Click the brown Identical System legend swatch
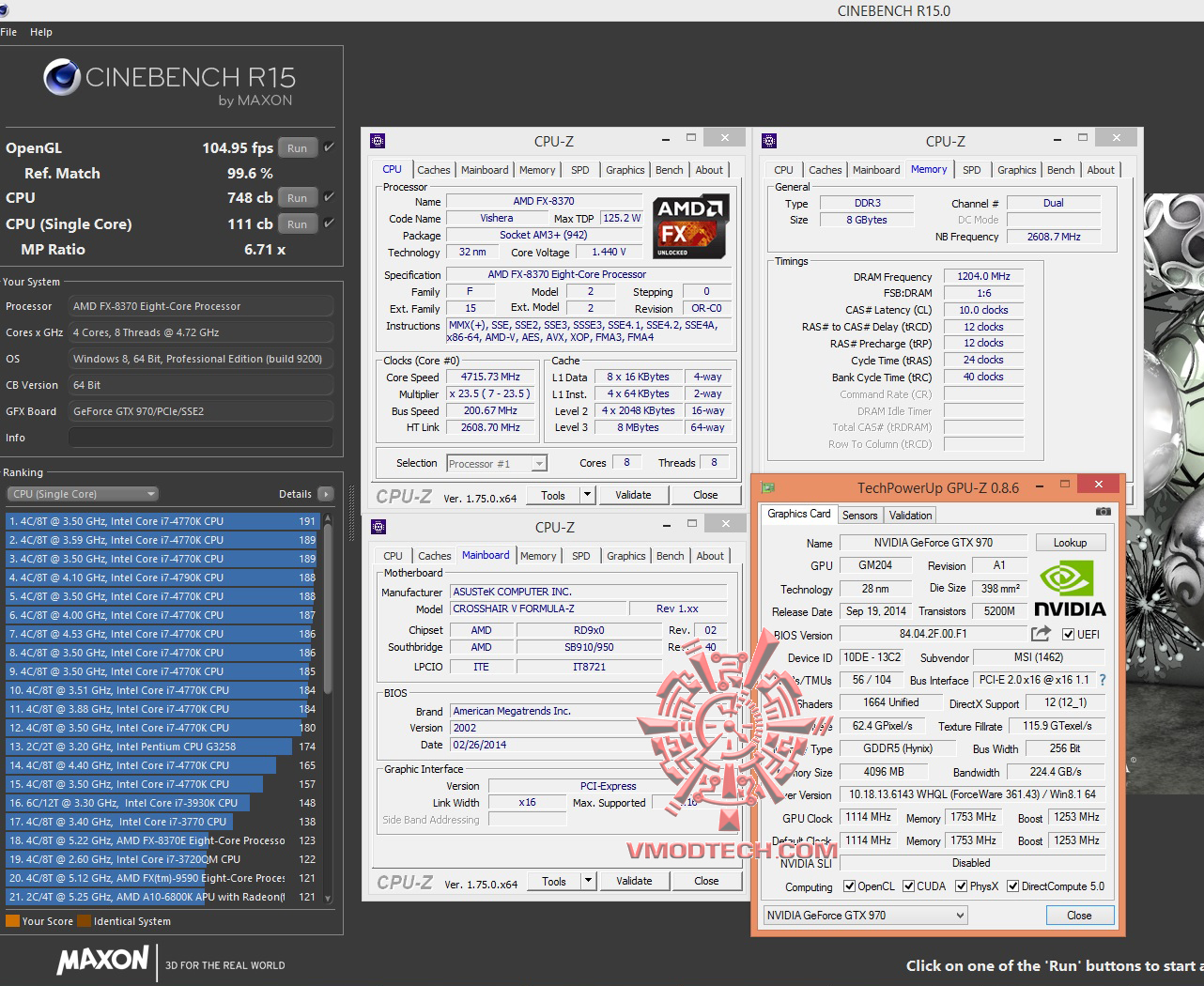The width and height of the screenshot is (1204, 986). [x=84, y=921]
